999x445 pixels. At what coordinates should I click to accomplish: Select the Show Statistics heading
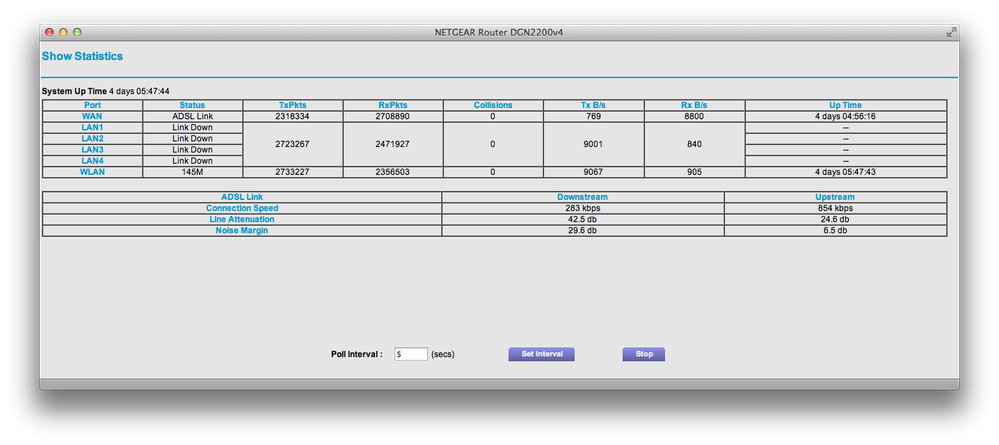coord(82,56)
